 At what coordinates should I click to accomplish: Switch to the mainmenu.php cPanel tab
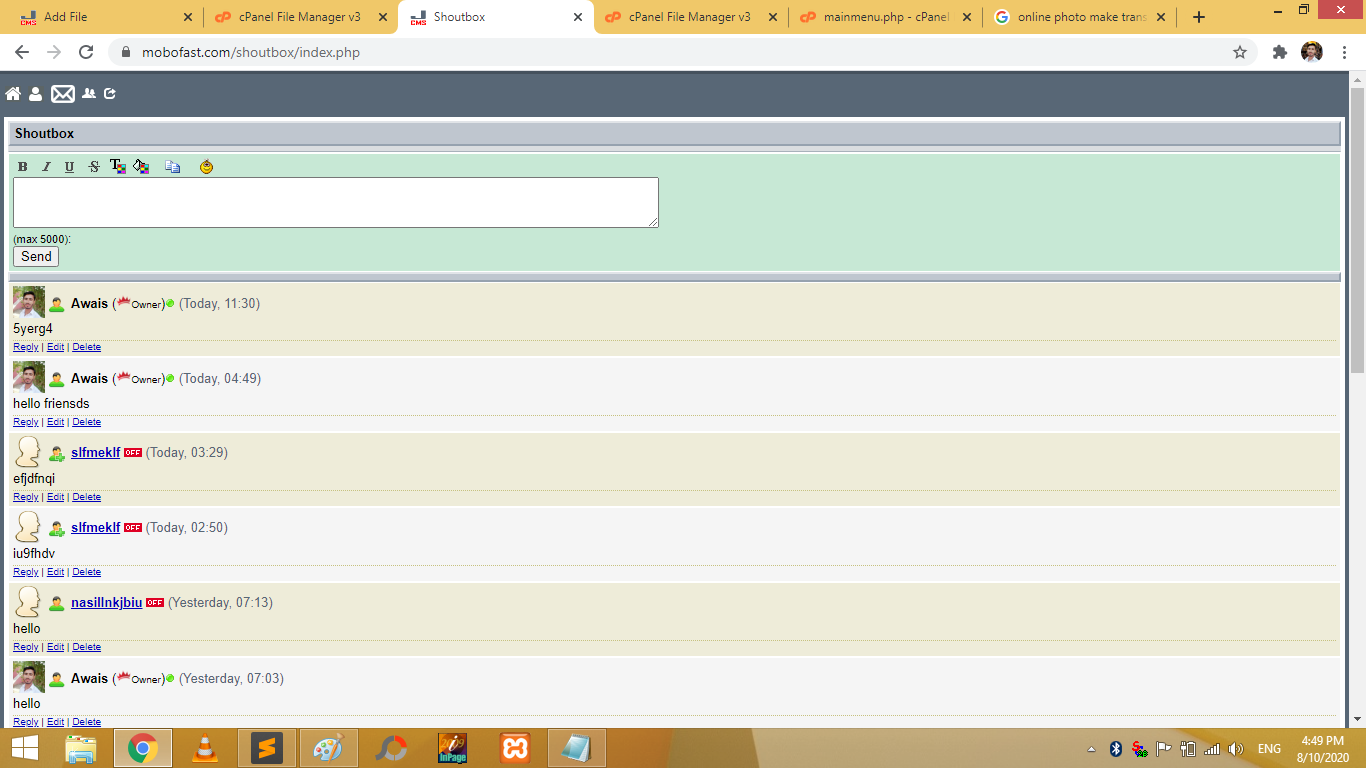tap(885, 17)
